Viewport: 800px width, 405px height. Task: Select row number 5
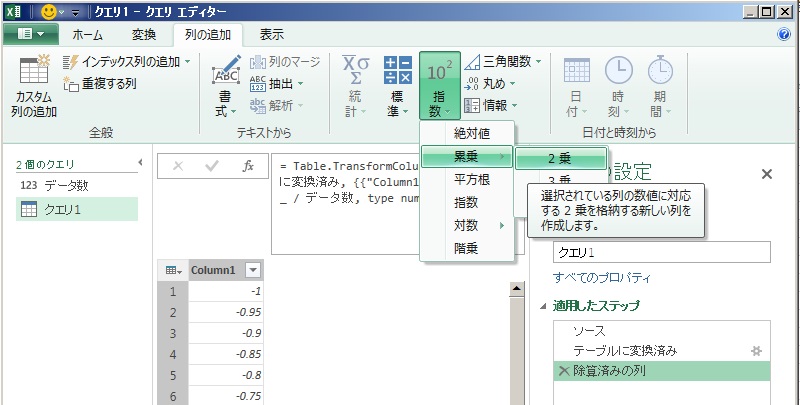click(x=173, y=375)
